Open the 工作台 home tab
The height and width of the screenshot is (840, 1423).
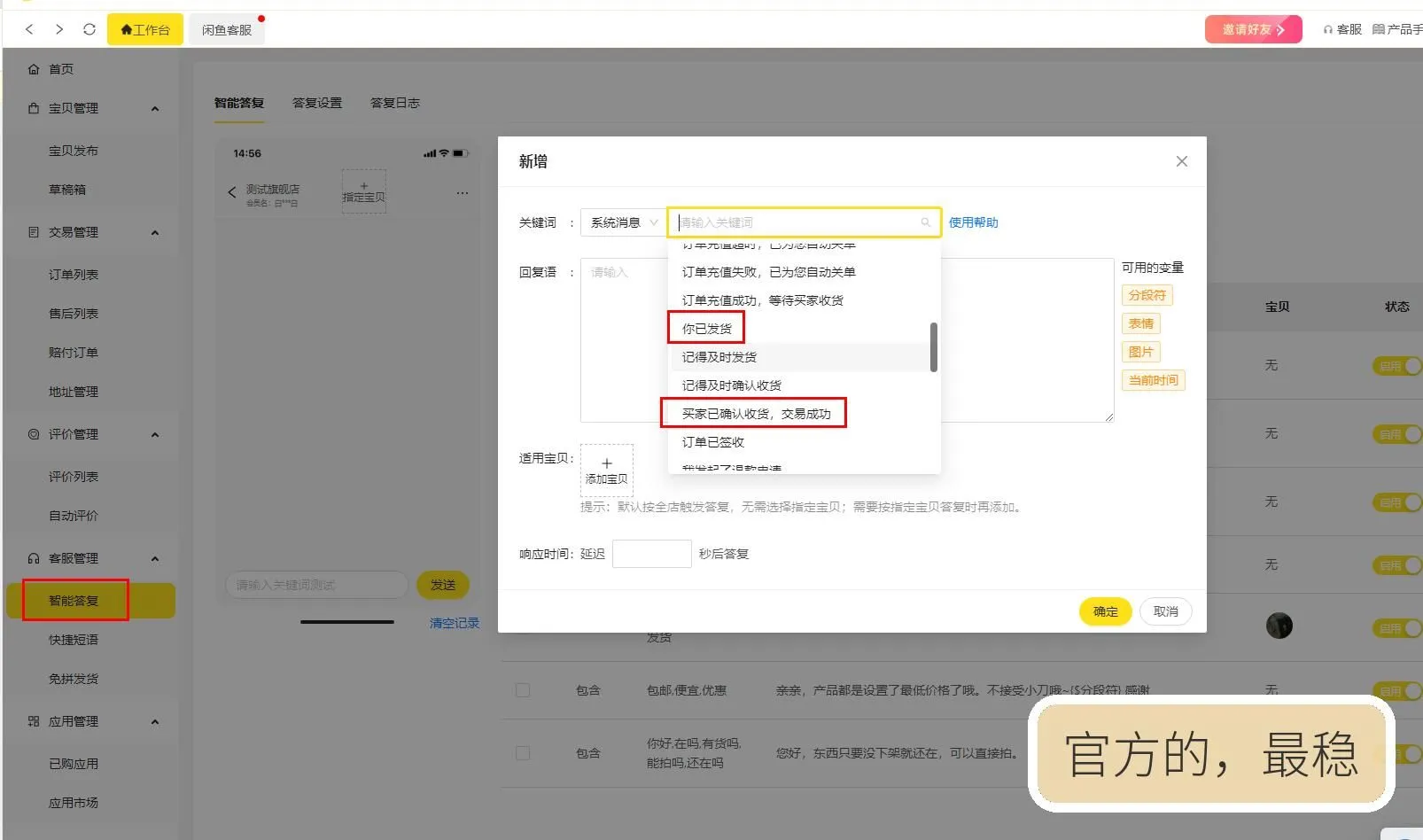145,29
